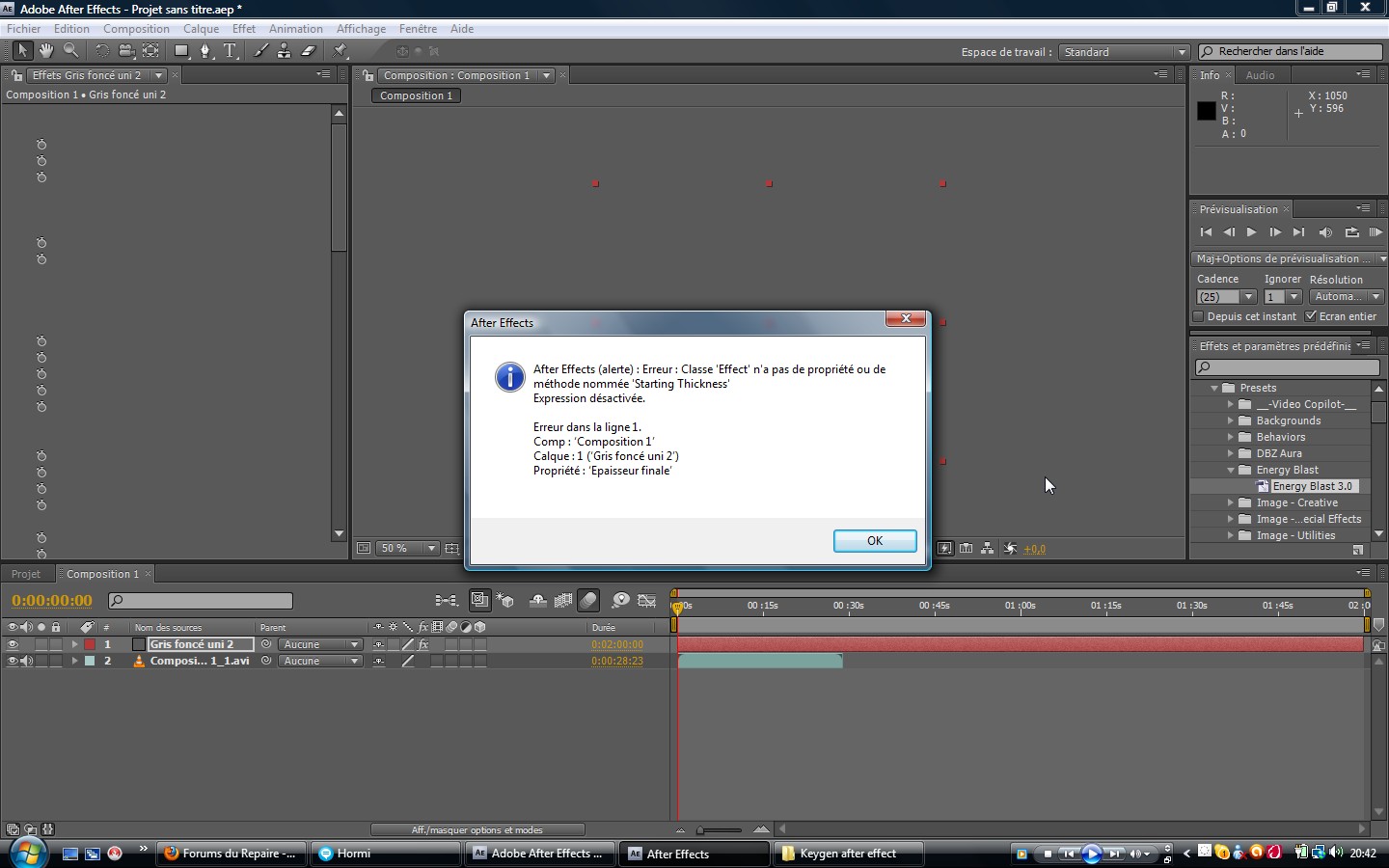Toggle shy switch on layer 2
Viewport: 1389px width, 868px height.
(379, 661)
